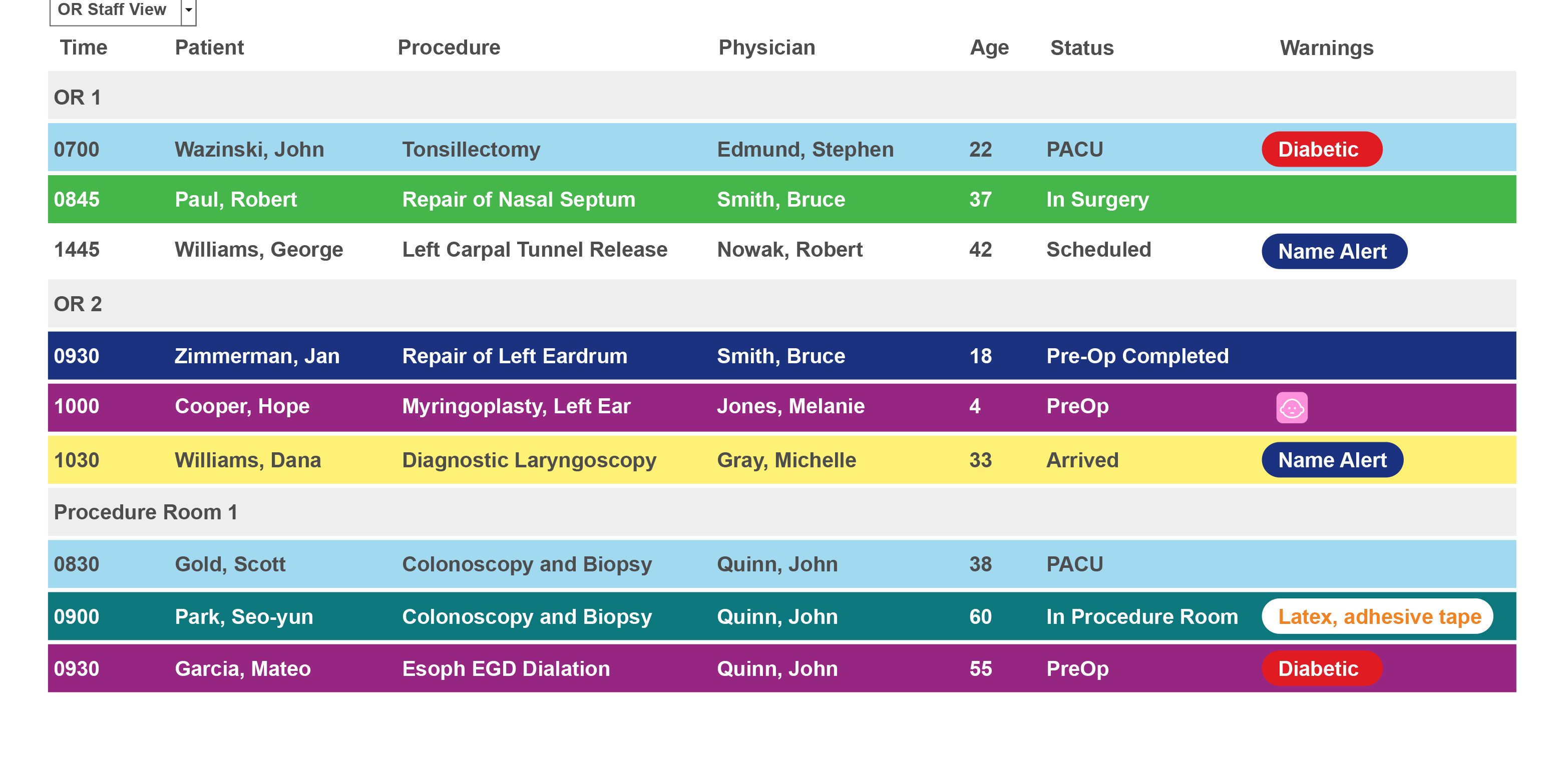
Task: Sort by the Time column header
Action: click(x=84, y=48)
